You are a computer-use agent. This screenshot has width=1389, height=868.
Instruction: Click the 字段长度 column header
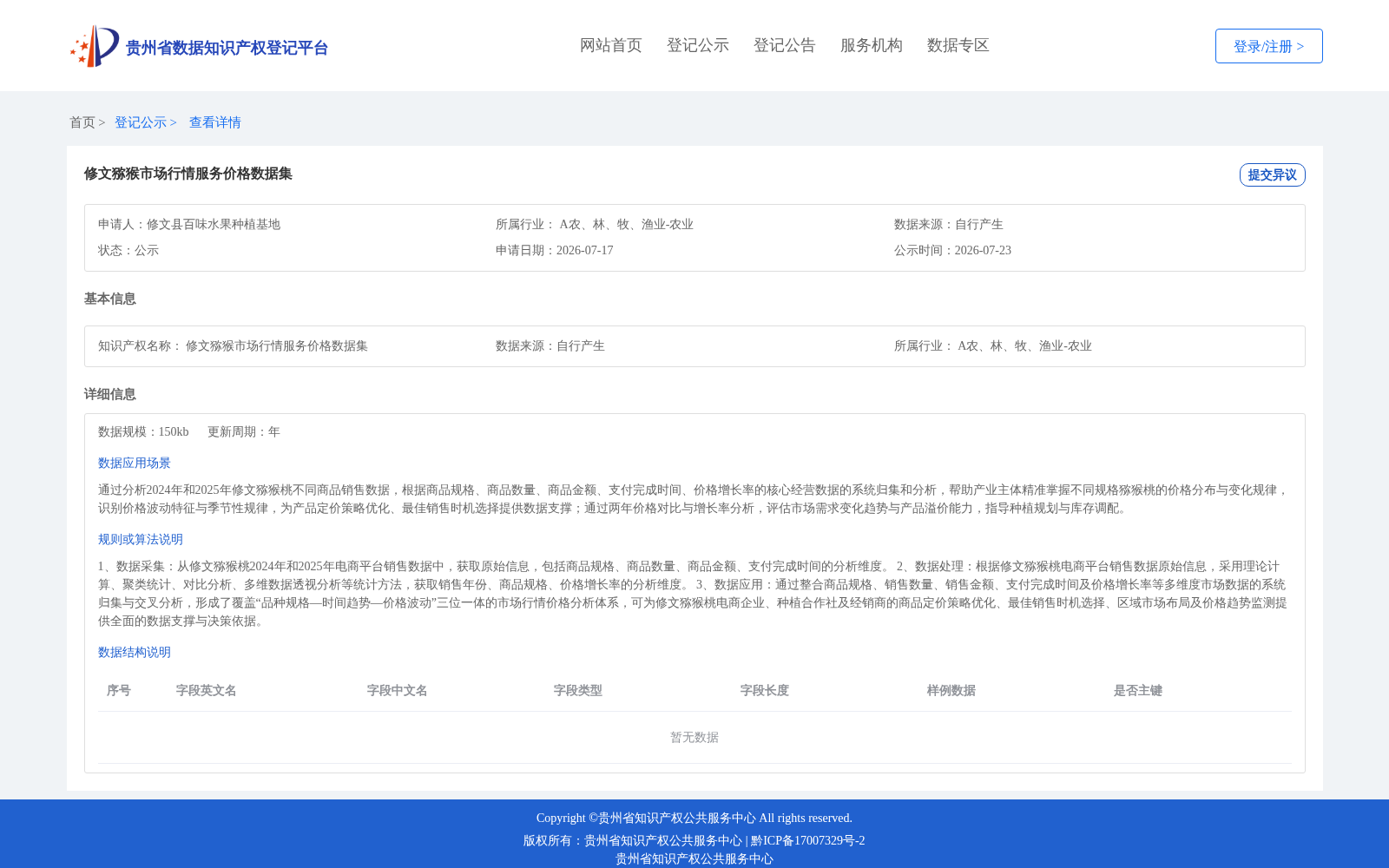pyautogui.click(x=765, y=690)
